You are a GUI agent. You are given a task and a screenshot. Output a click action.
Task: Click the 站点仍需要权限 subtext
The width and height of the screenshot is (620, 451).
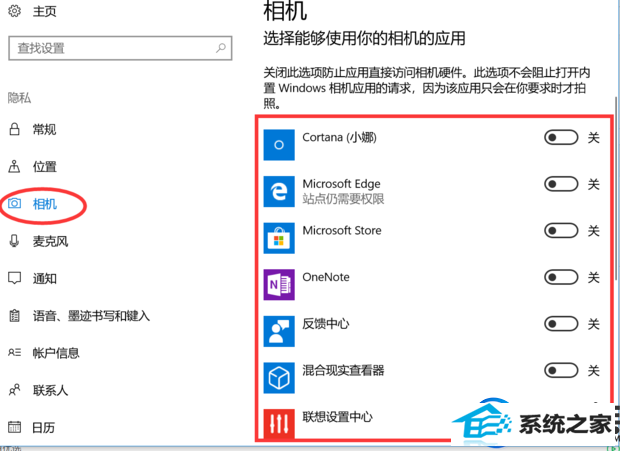[x=343, y=198]
